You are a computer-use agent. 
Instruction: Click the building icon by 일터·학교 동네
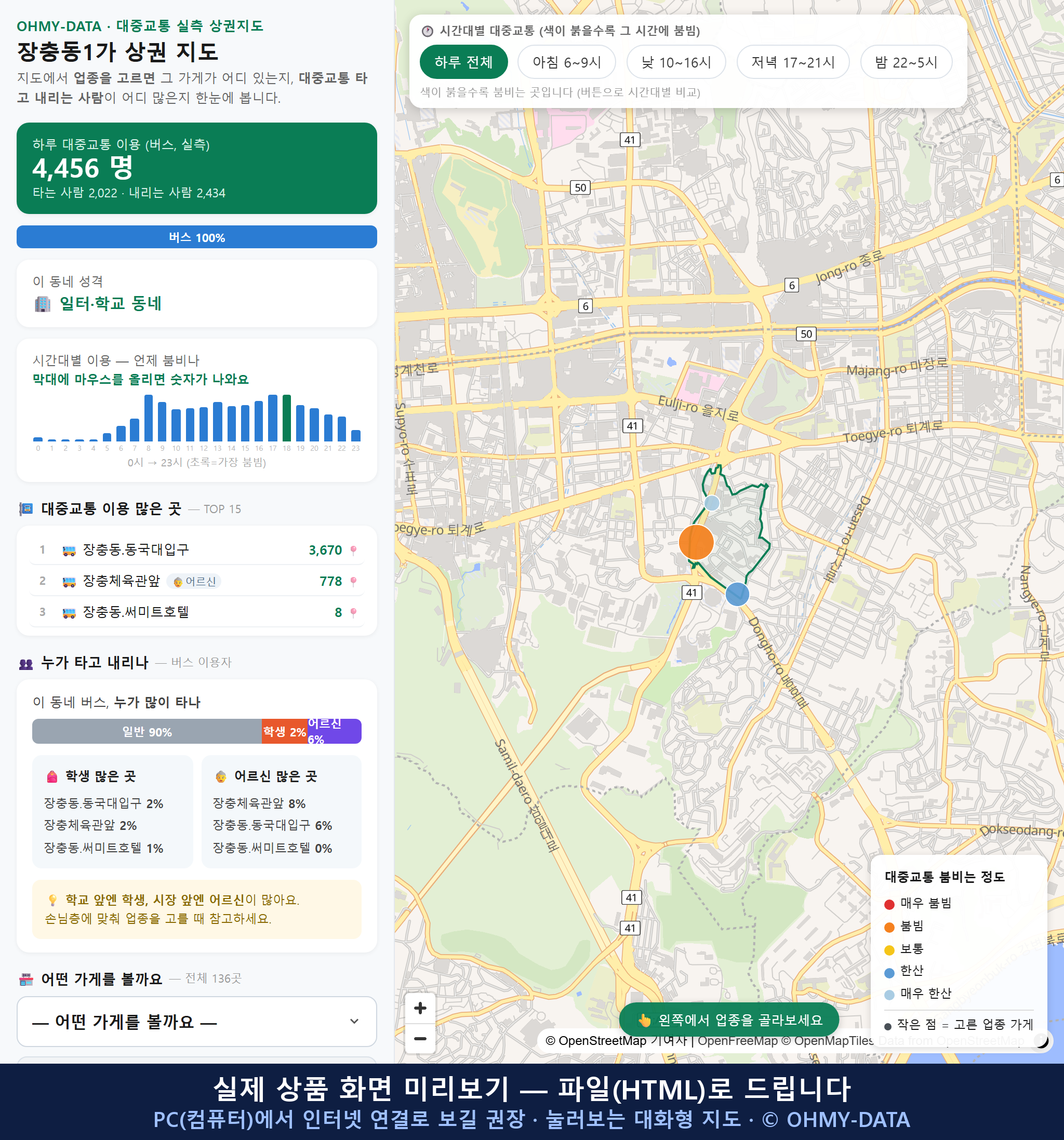coord(43,304)
